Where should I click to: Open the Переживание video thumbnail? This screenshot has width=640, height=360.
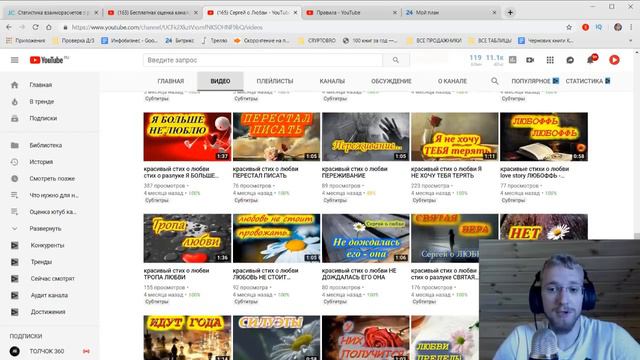pyautogui.click(x=366, y=137)
